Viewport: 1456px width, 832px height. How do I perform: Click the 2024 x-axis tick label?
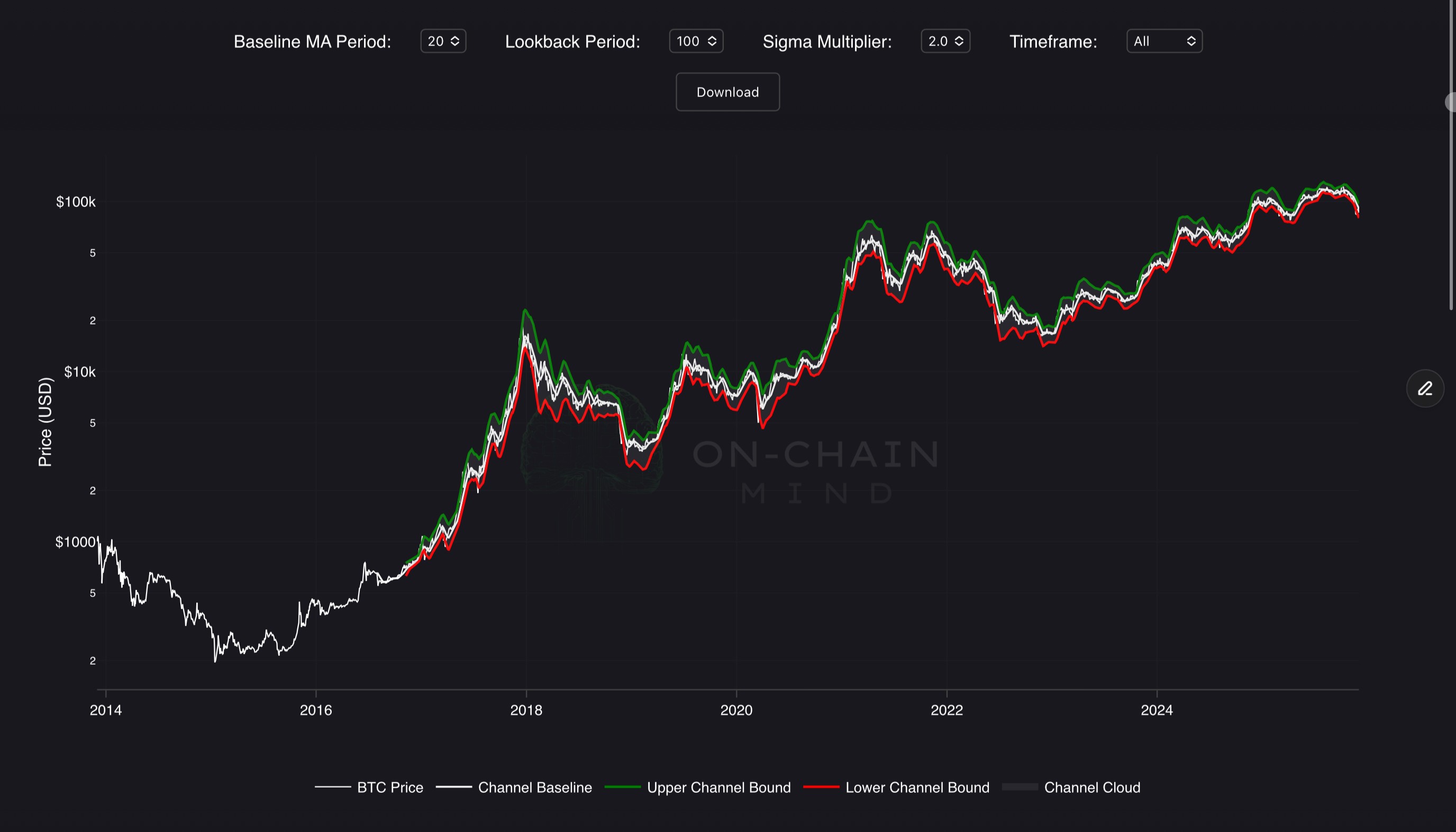coord(1156,710)
